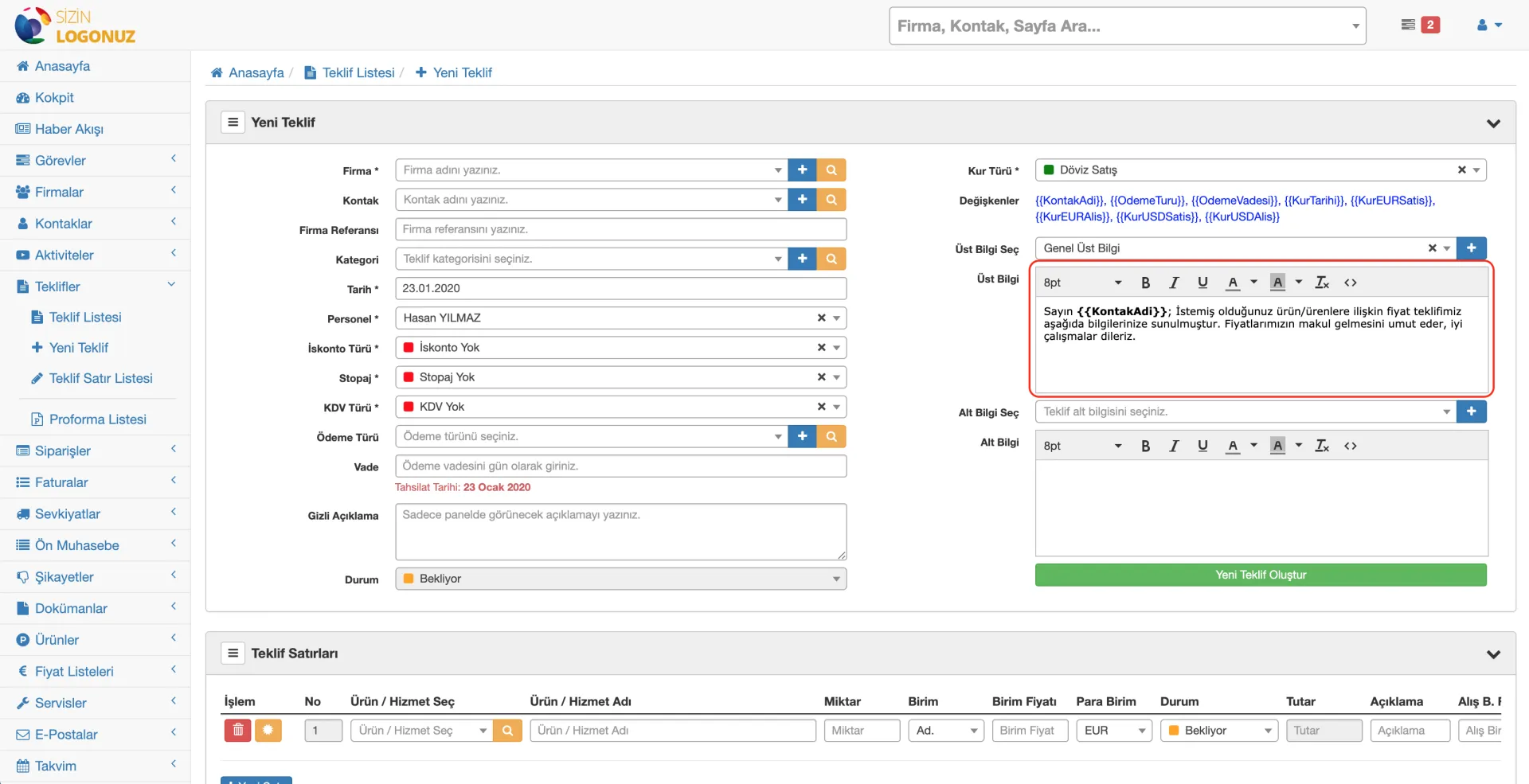Click the Gizli Açıklama text area

point(620,532)
